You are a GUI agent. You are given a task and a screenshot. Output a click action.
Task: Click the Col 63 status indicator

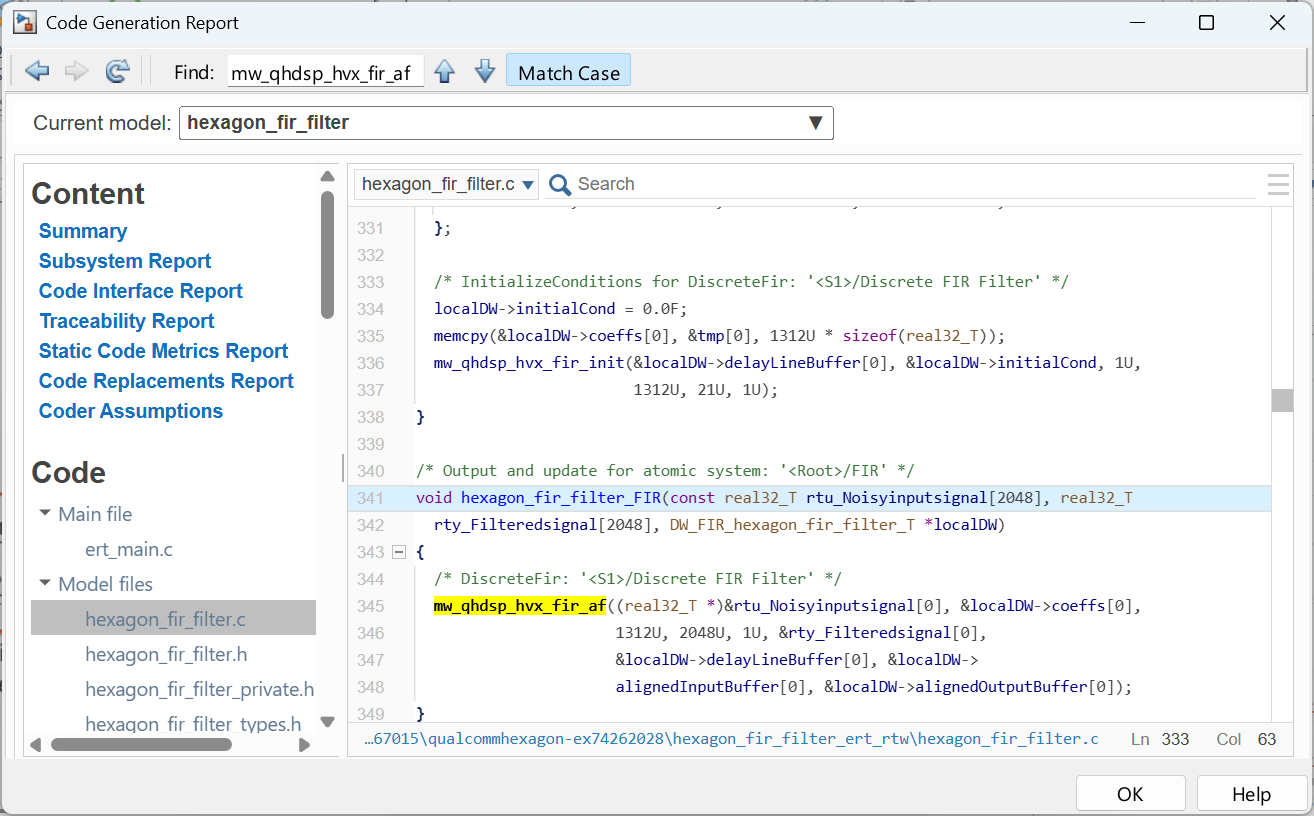pos(1247,739)
